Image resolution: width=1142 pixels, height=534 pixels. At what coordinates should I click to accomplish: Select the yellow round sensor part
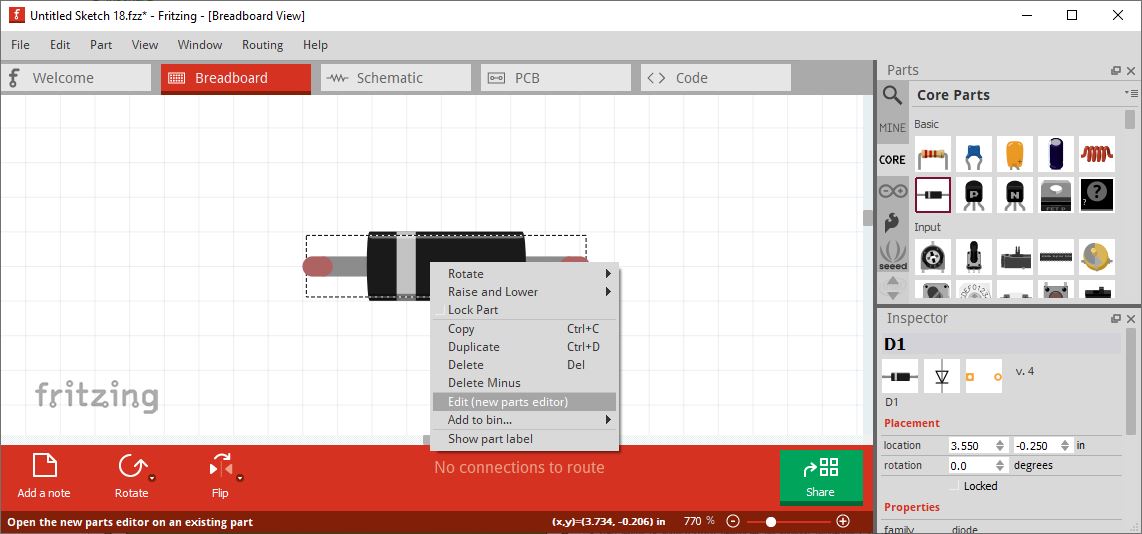point(1097,257)
